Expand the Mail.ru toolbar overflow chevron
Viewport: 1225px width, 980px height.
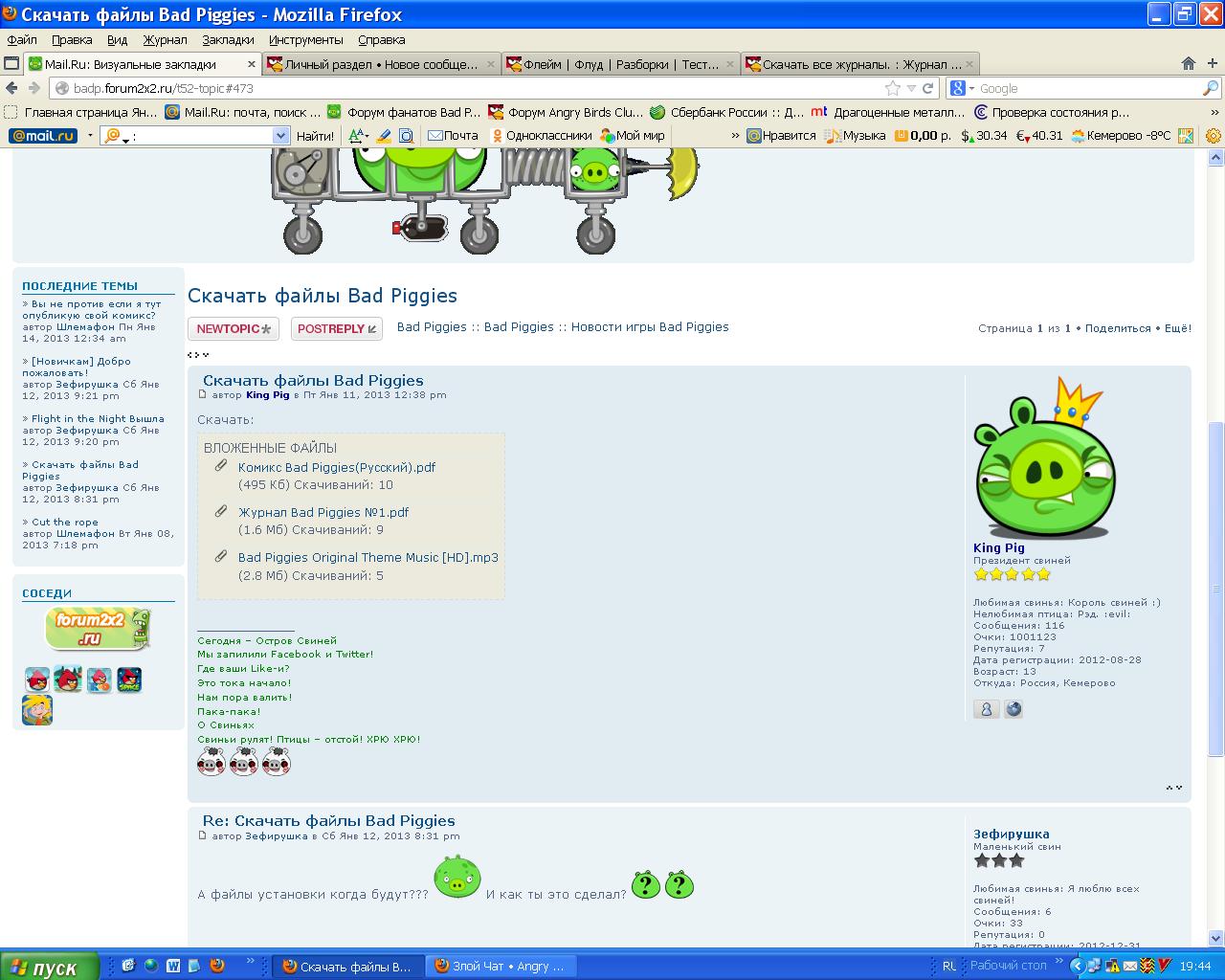pos(735,136)
